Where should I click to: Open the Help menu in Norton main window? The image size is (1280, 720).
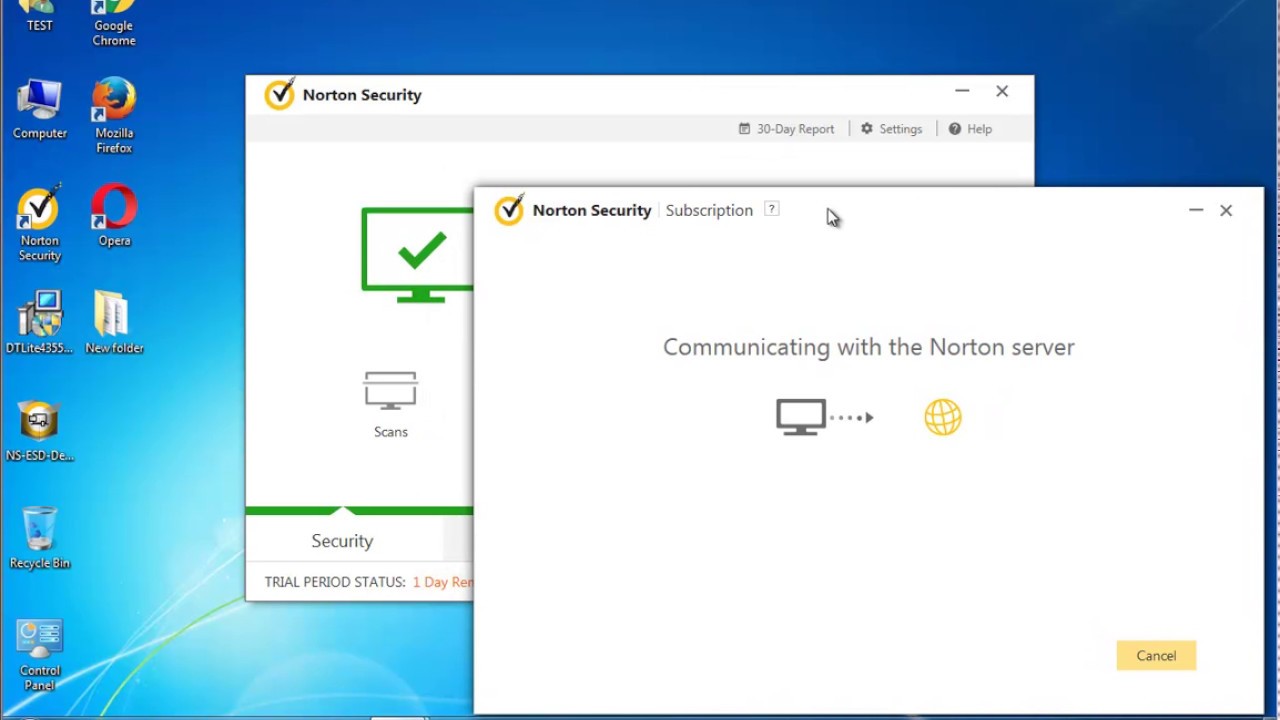pos(970,129)
